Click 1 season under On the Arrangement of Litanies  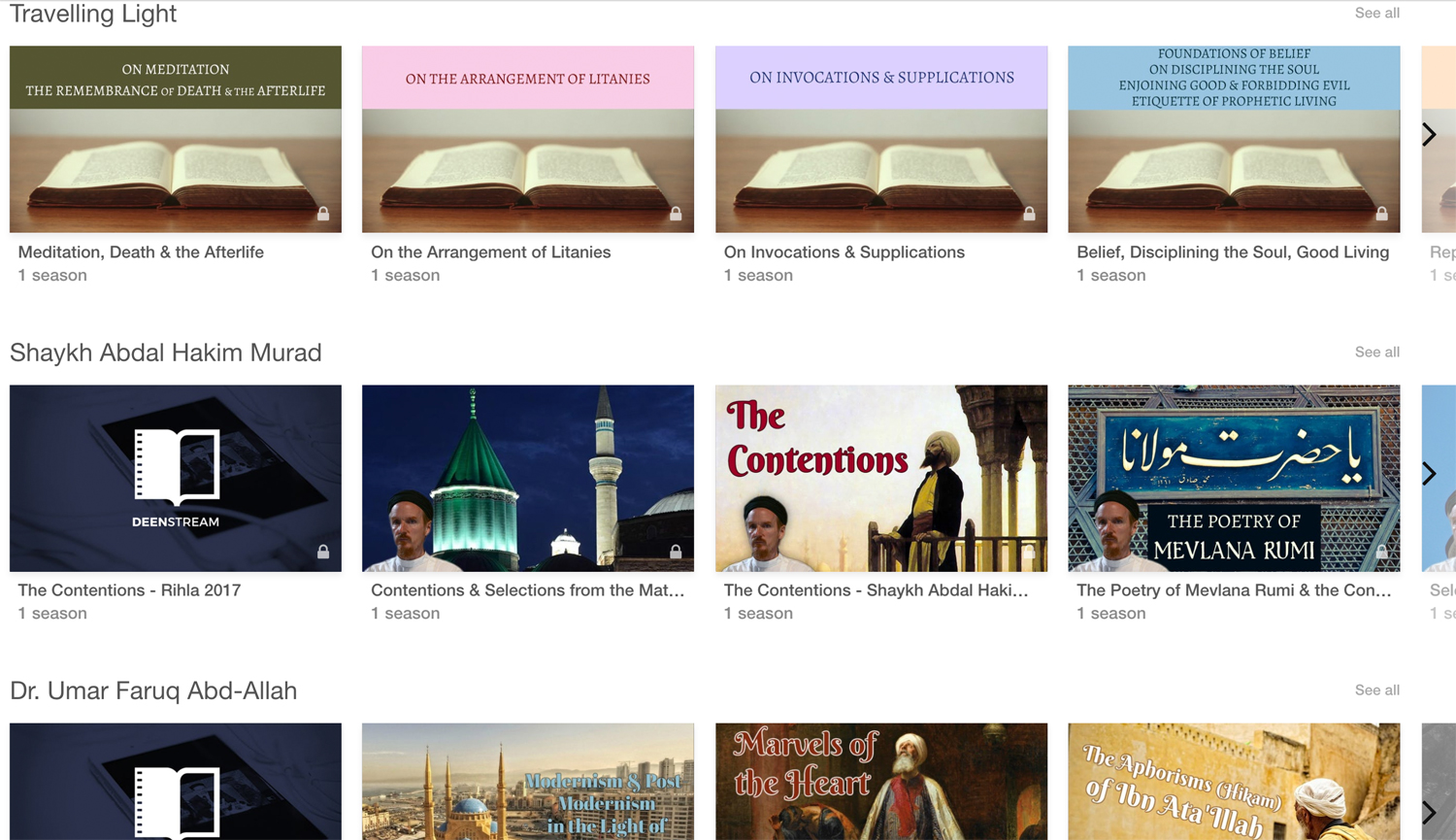(x=406, y=275)
